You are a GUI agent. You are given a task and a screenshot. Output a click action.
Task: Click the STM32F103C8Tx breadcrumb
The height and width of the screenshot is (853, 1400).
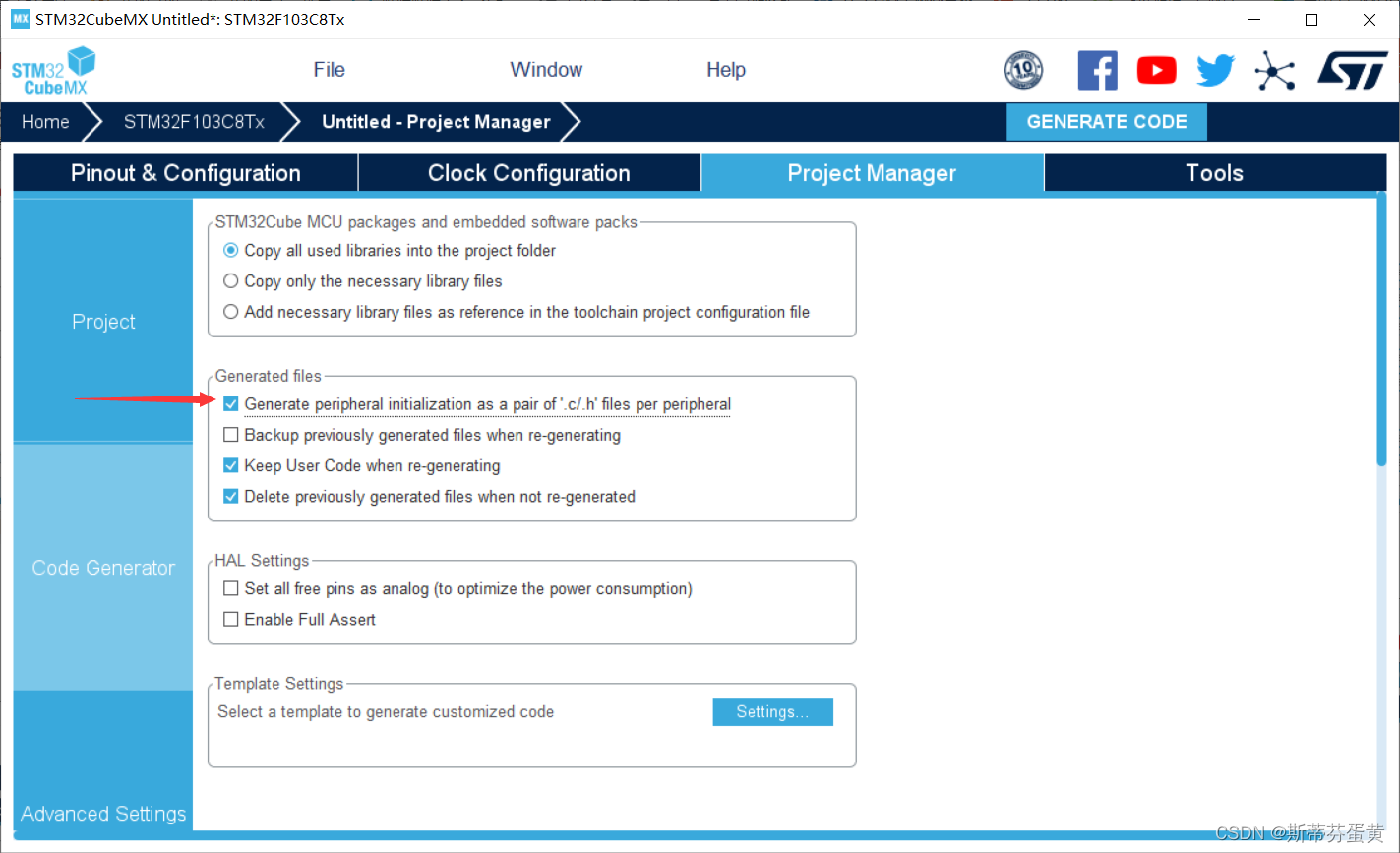coord(194,122)
